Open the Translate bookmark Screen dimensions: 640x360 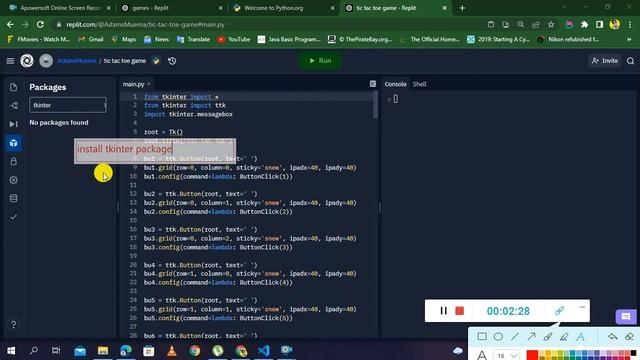tap(193, 39)
